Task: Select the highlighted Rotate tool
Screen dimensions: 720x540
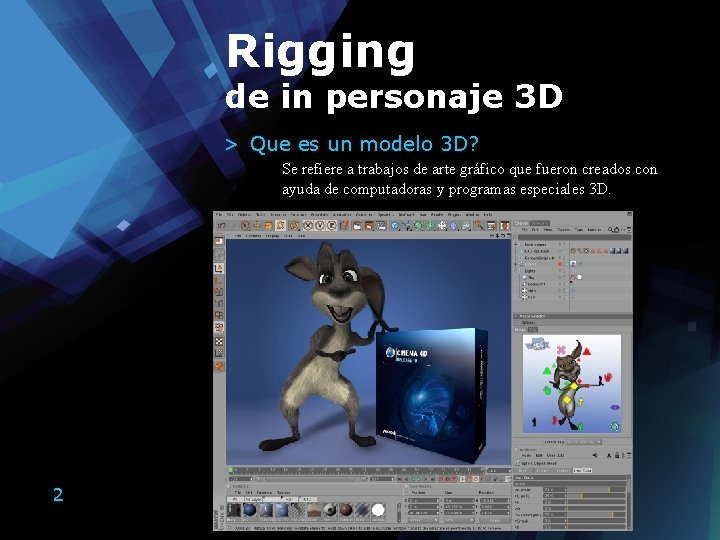Action: [280, 225]
